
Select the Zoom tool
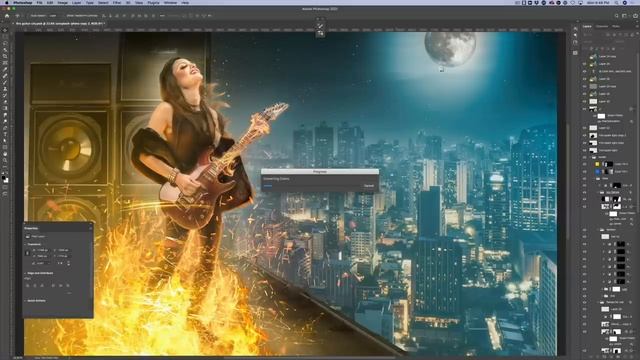click(5, 160)
